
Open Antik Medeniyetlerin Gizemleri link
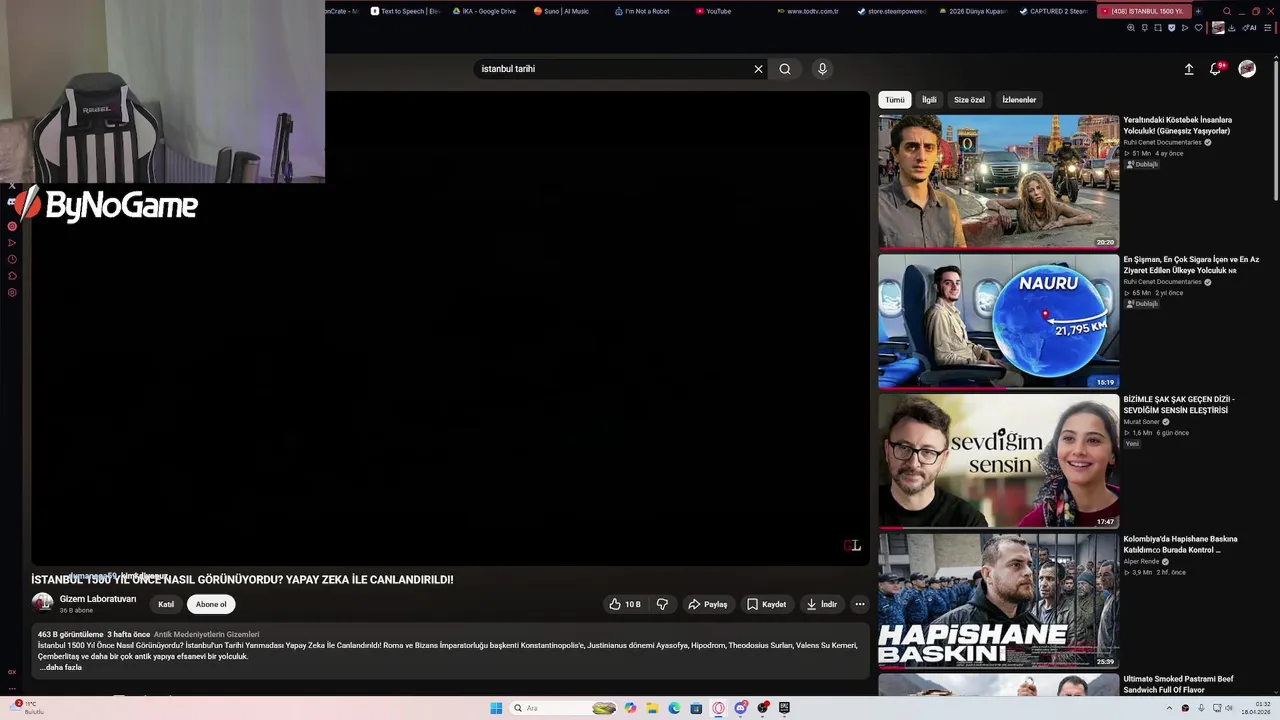(206, 634)
